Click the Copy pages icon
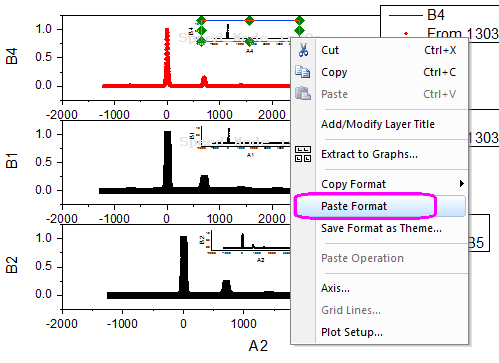 click(x=303, y=72)
